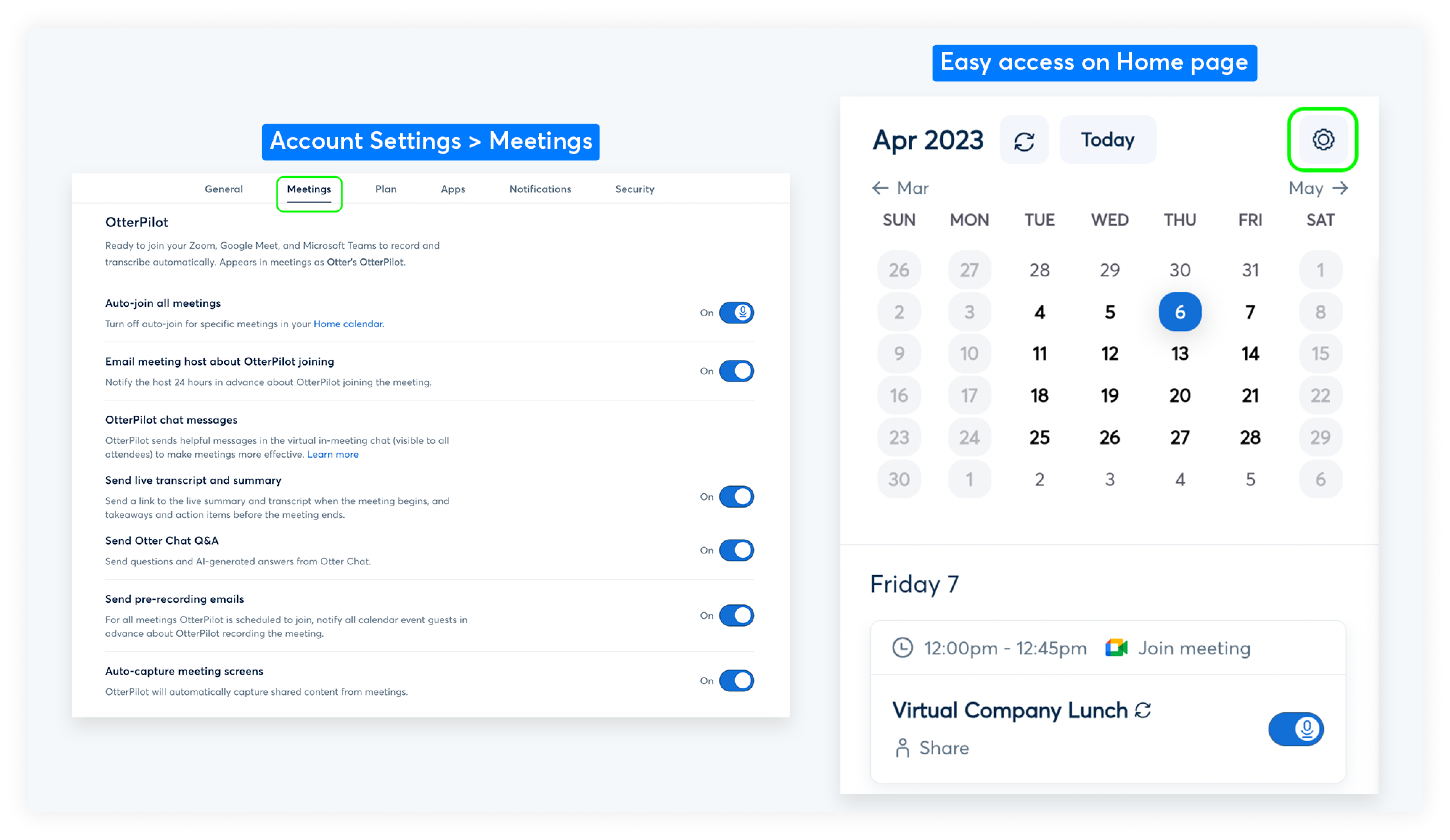The width and height of the screenshot is (1450, 840).
Task: Disable Auto-capture meeting screens
Action: 736,681
